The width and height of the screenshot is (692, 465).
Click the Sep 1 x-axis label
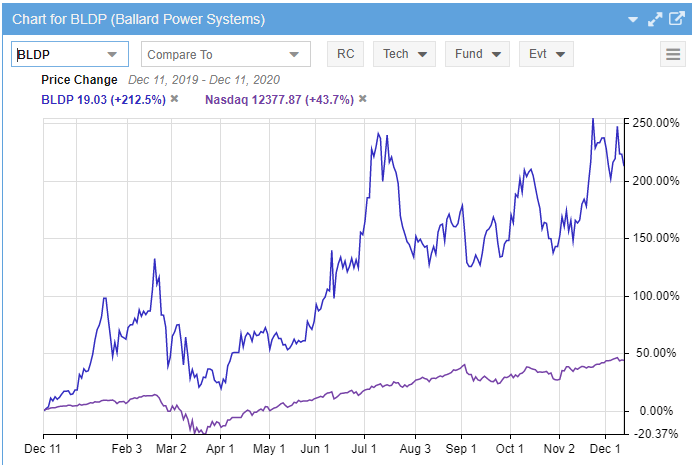[461, 449]
